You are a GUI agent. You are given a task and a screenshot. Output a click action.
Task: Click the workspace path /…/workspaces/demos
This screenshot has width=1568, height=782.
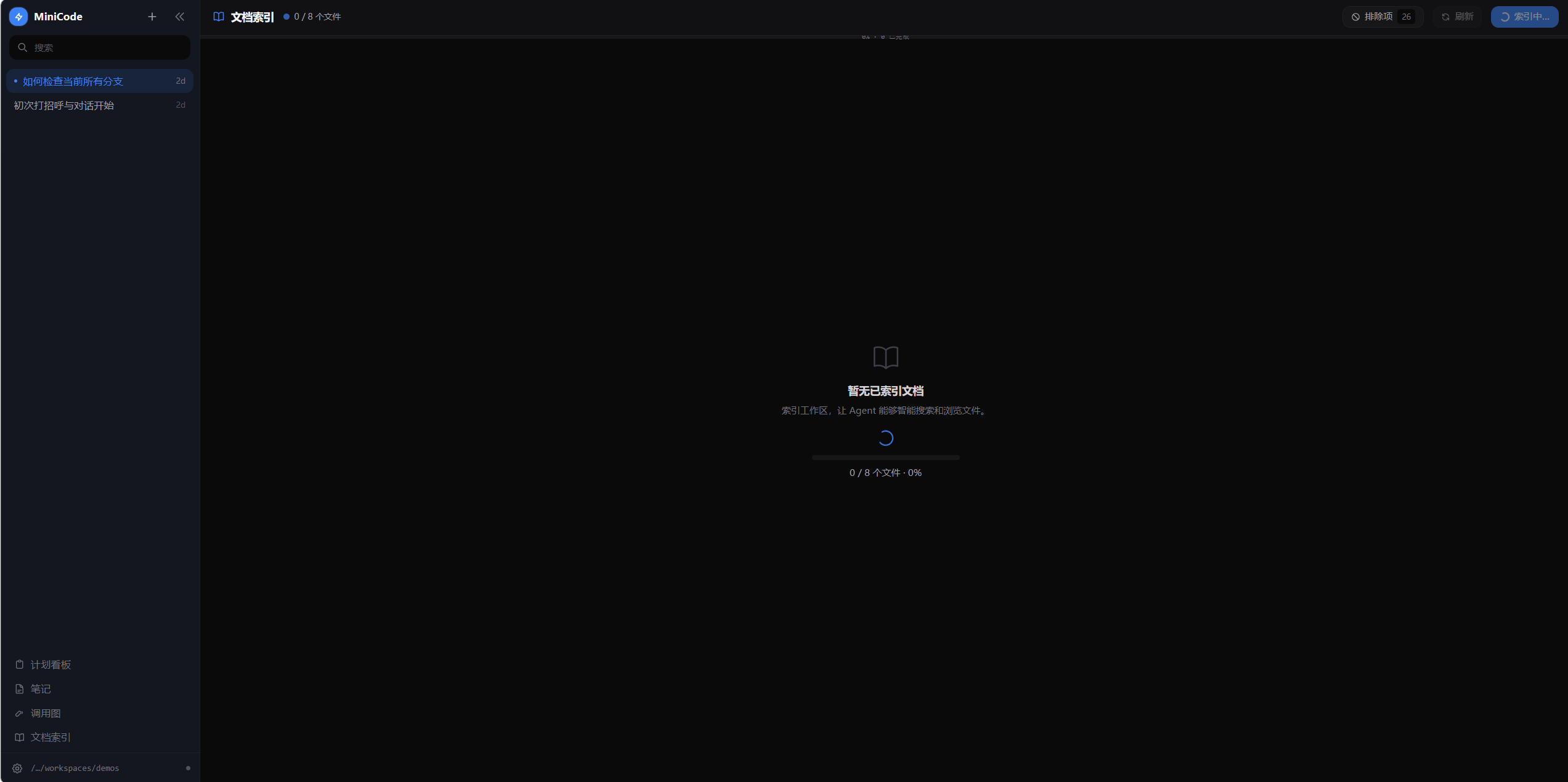click(75, 768)
